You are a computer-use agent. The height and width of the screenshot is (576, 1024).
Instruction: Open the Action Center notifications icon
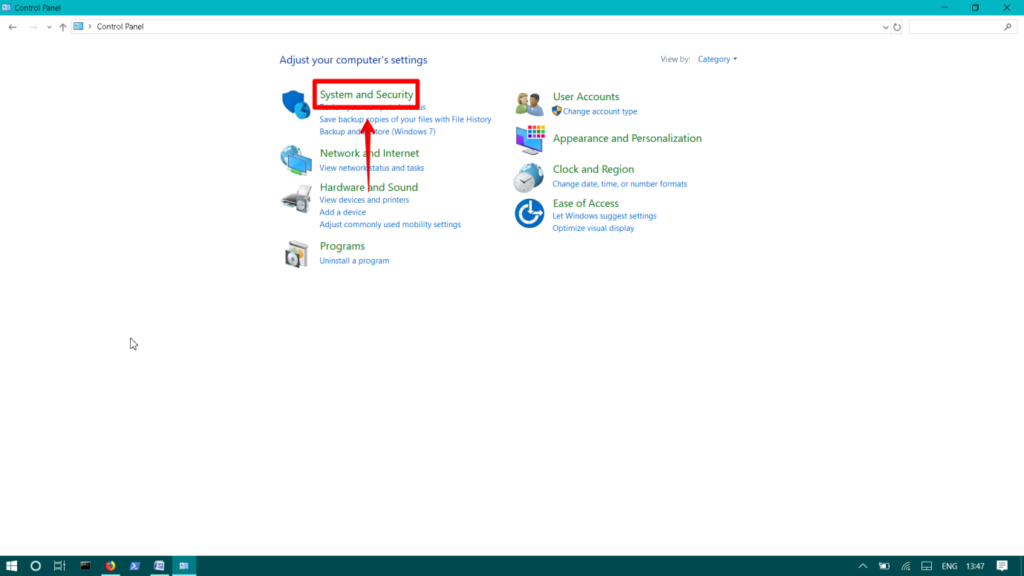click(1002, 566)
